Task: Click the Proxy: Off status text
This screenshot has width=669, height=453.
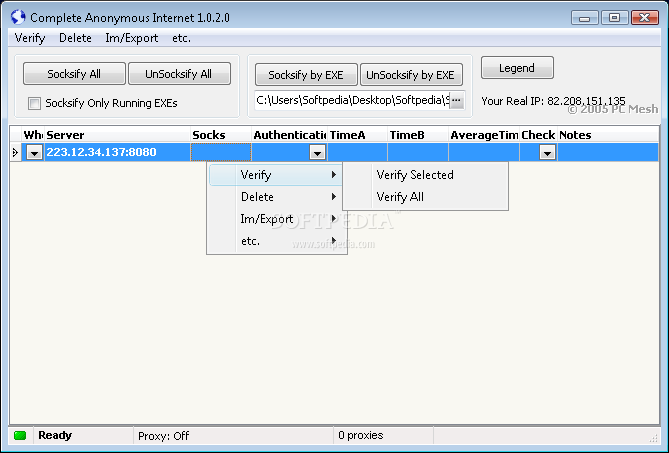Action: click(163, 436)
